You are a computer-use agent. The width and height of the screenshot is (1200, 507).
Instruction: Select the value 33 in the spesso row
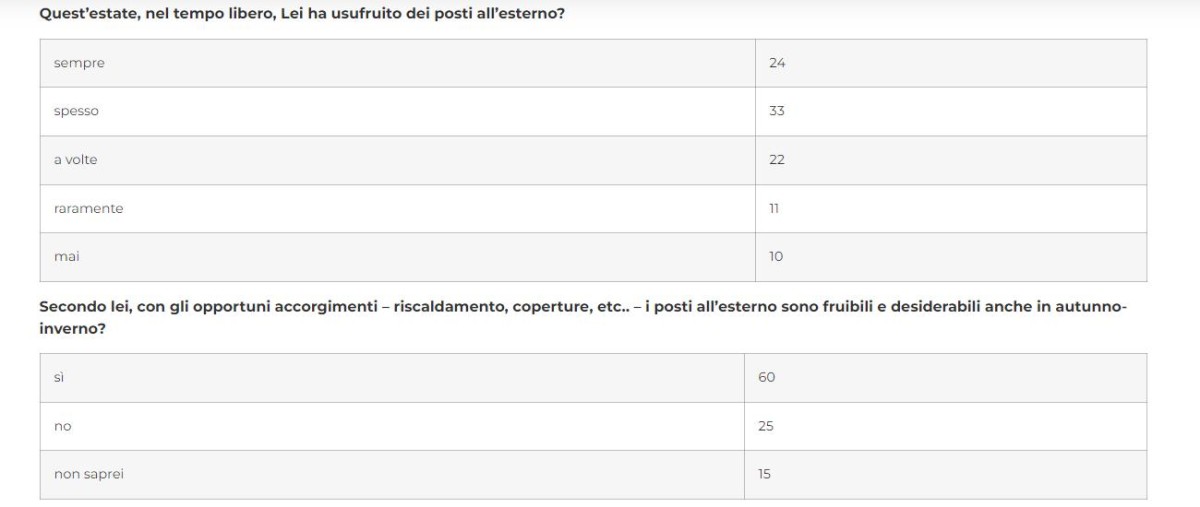(x=777, y=111)
